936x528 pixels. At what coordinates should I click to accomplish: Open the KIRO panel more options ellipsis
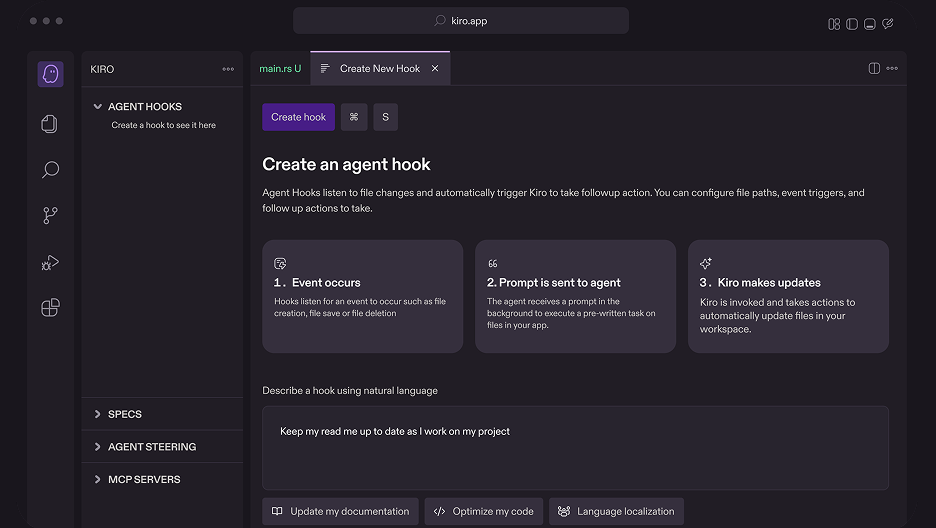click(228, 70)
